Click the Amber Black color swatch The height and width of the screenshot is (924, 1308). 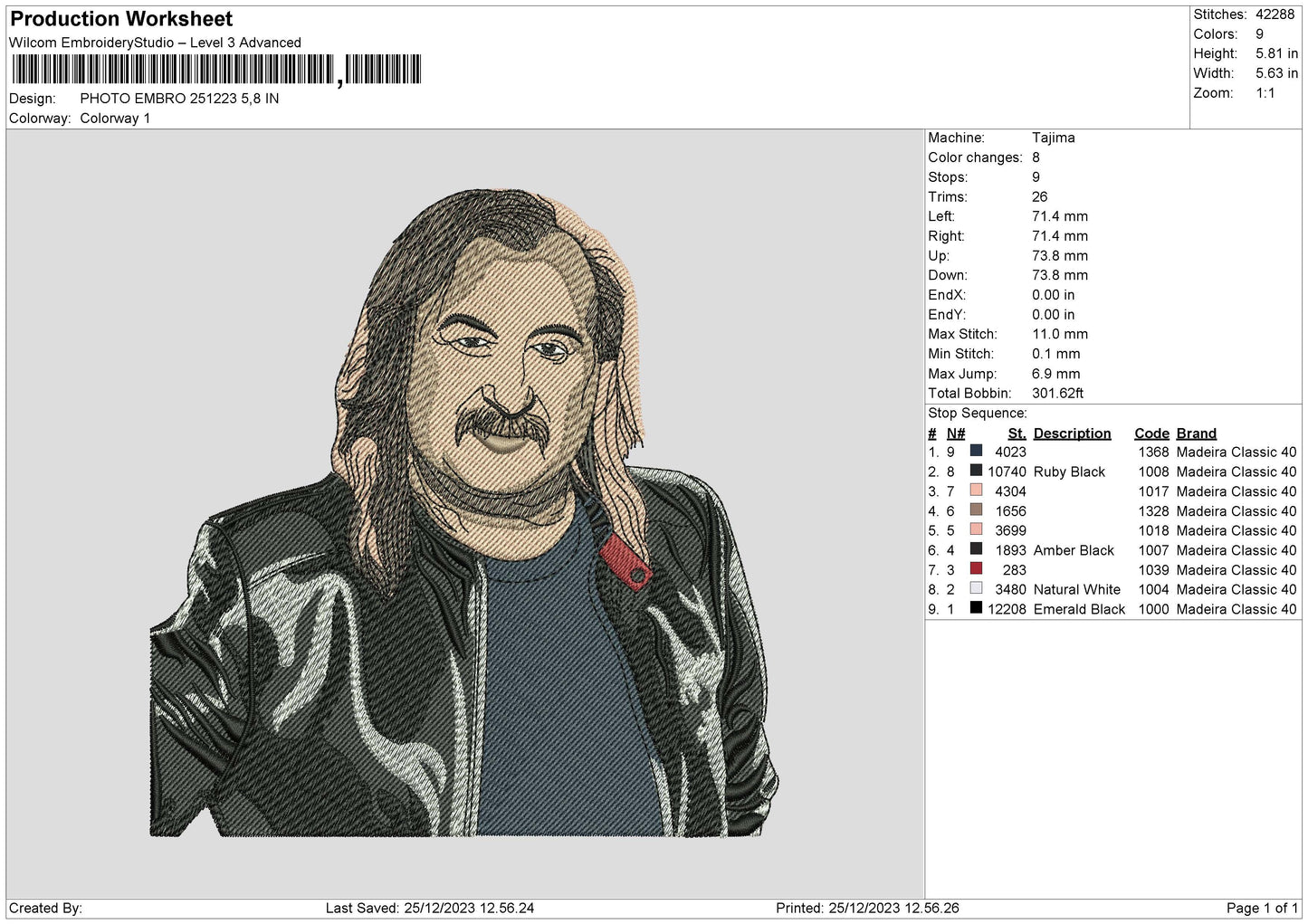(x=976, y=549)
